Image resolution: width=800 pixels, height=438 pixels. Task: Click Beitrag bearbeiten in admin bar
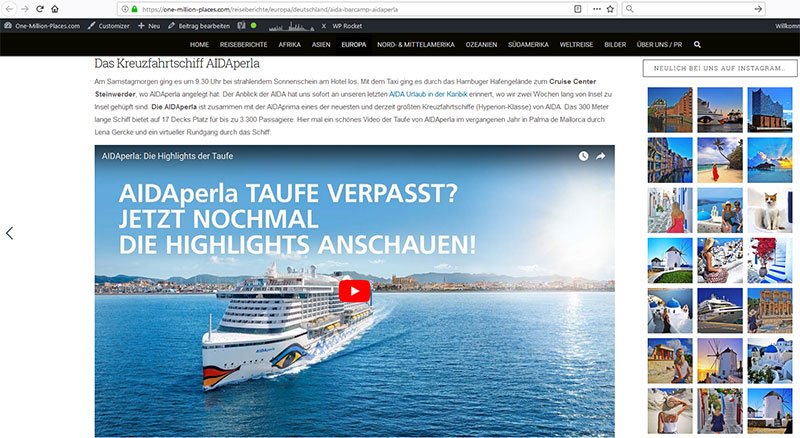coord(199,26)
